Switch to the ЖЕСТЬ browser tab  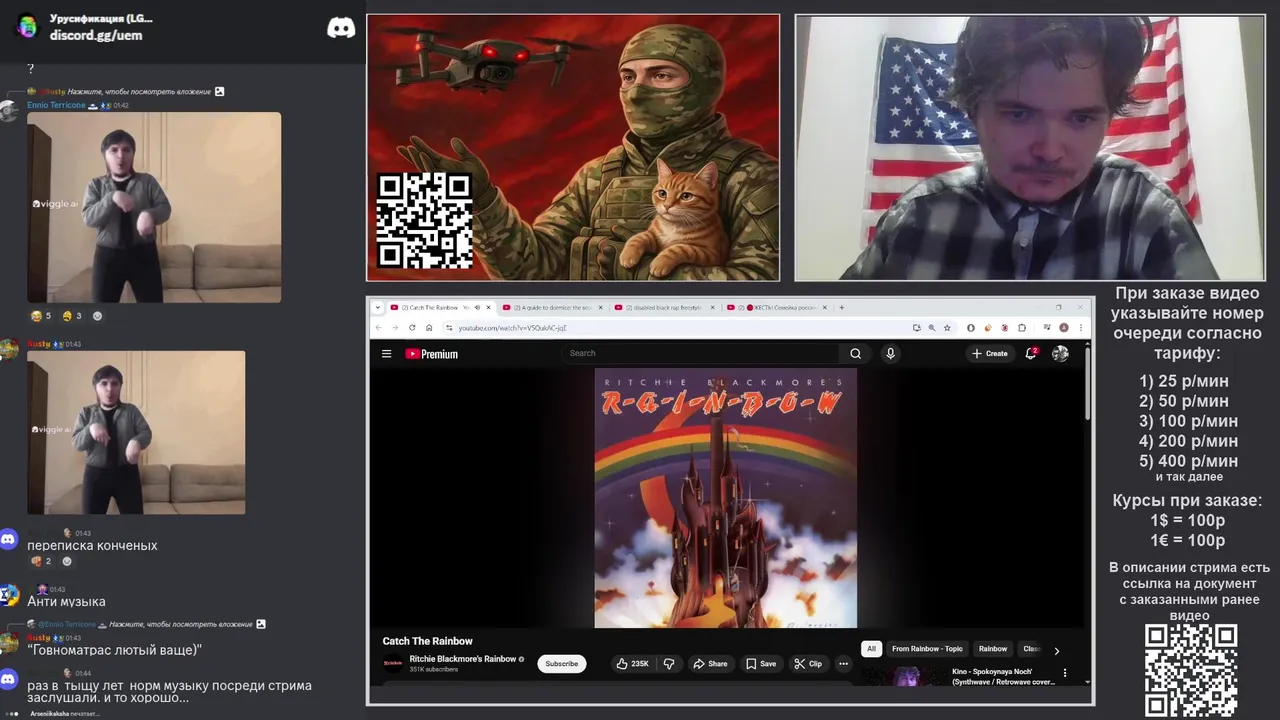(x=777, y=307)
